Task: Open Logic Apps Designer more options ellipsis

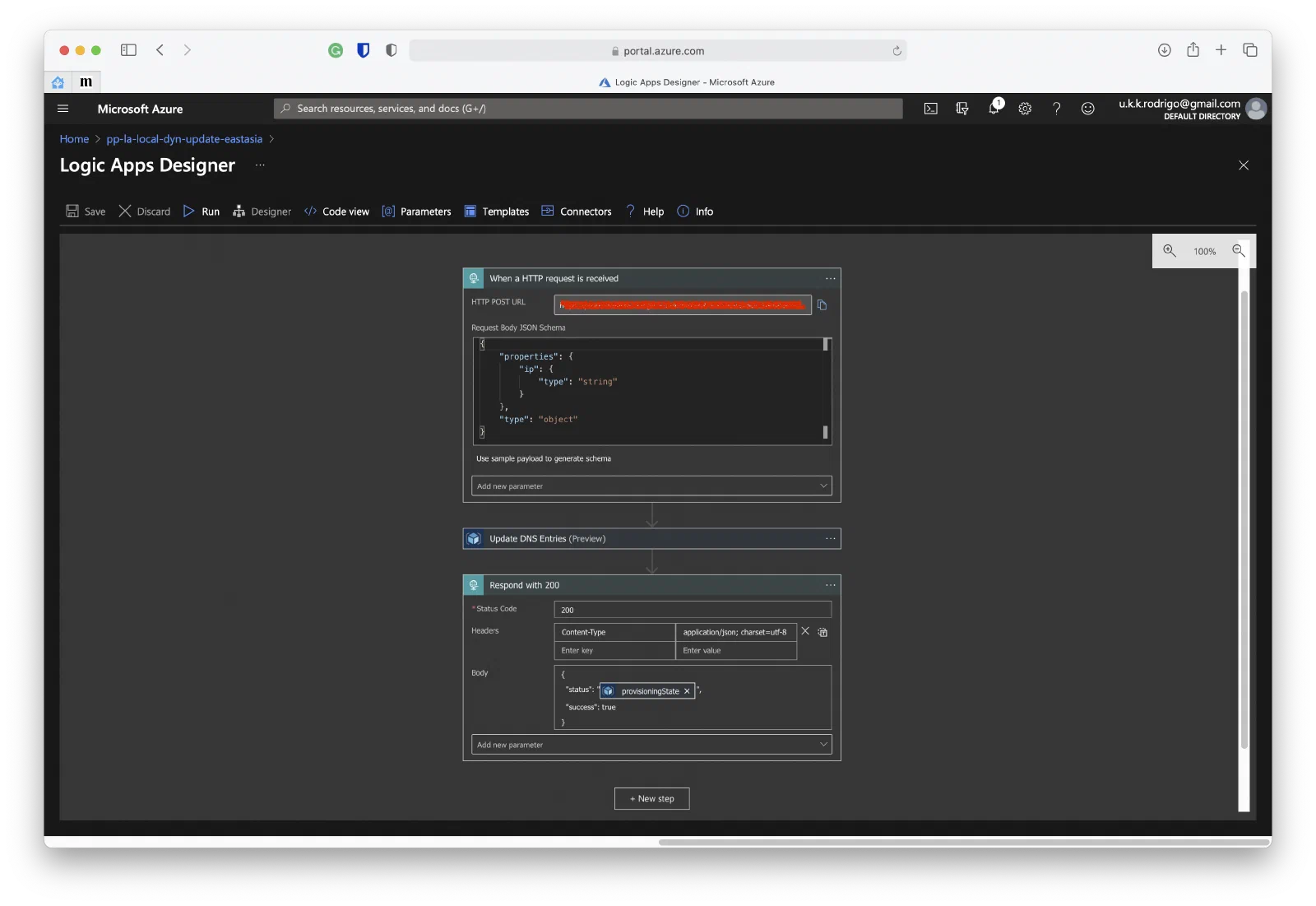Action: pos(260,165)
